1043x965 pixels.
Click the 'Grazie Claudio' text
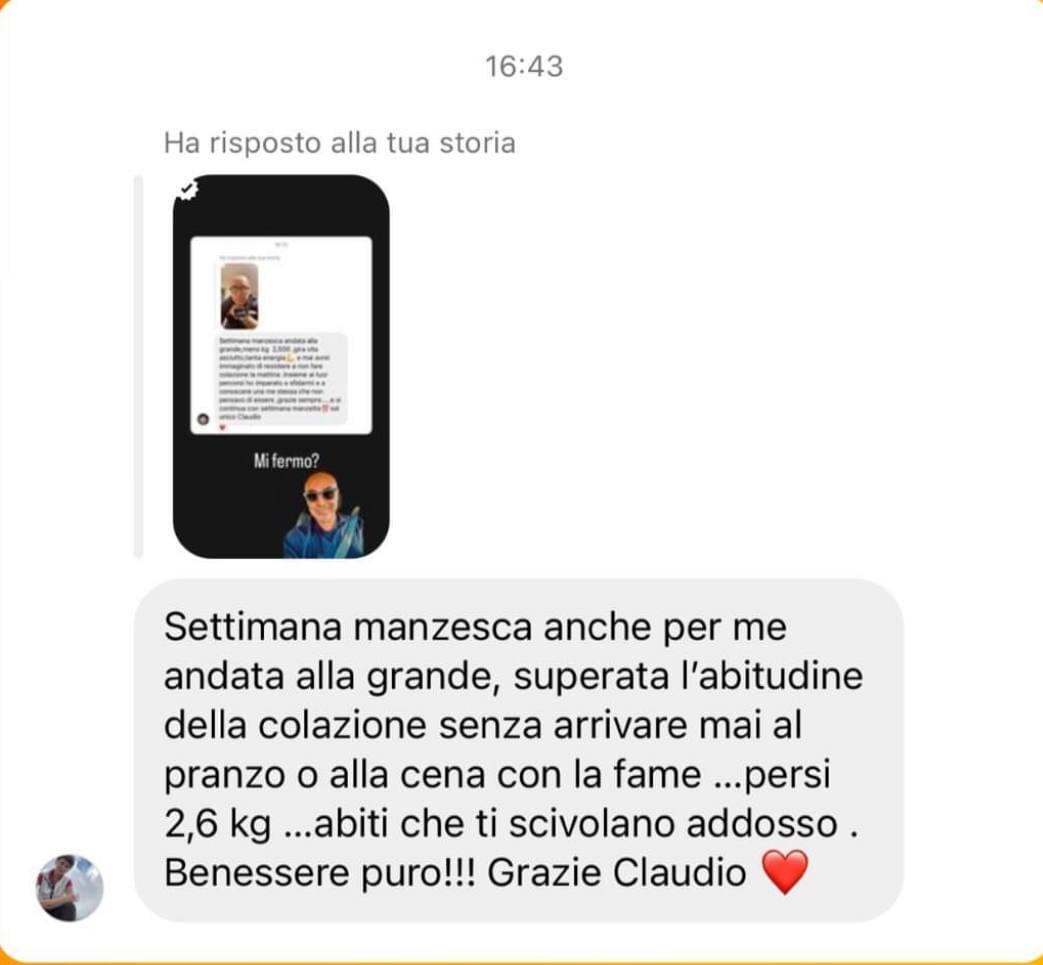[x=617, y=873]
